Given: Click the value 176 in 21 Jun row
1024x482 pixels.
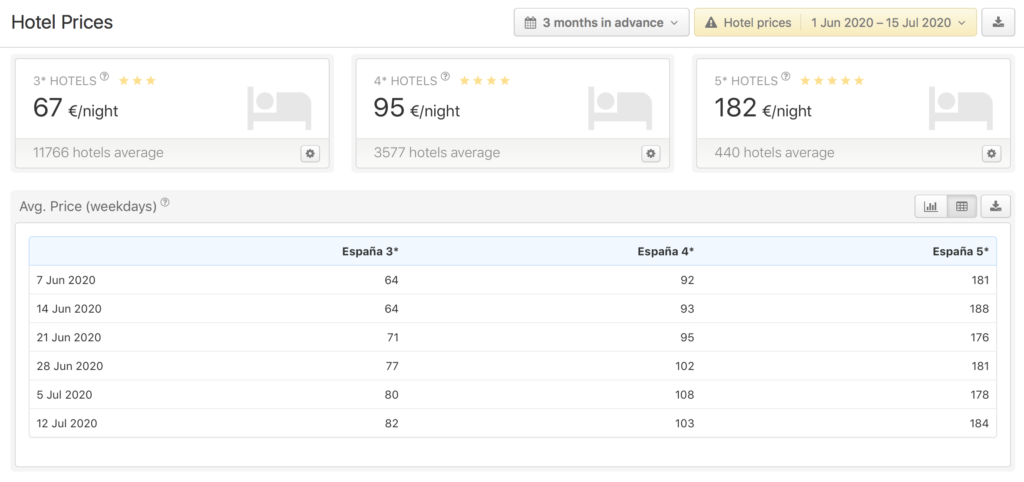Looking at the screenshot, I should [x=980, y=338].
